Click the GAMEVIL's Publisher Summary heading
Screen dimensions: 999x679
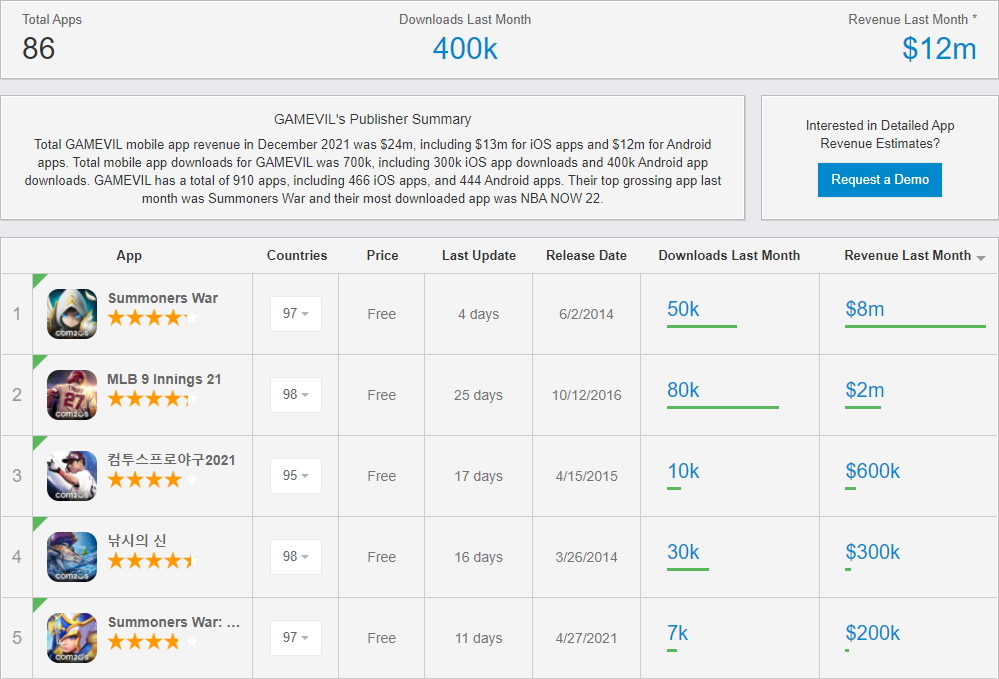tap(373, 119)
